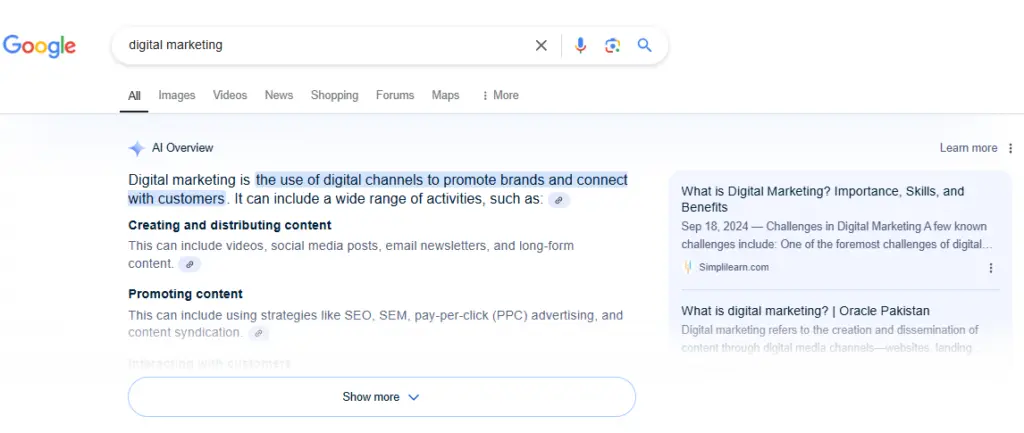
Task: Clear the search box with X icon
Action: (541, 45)
